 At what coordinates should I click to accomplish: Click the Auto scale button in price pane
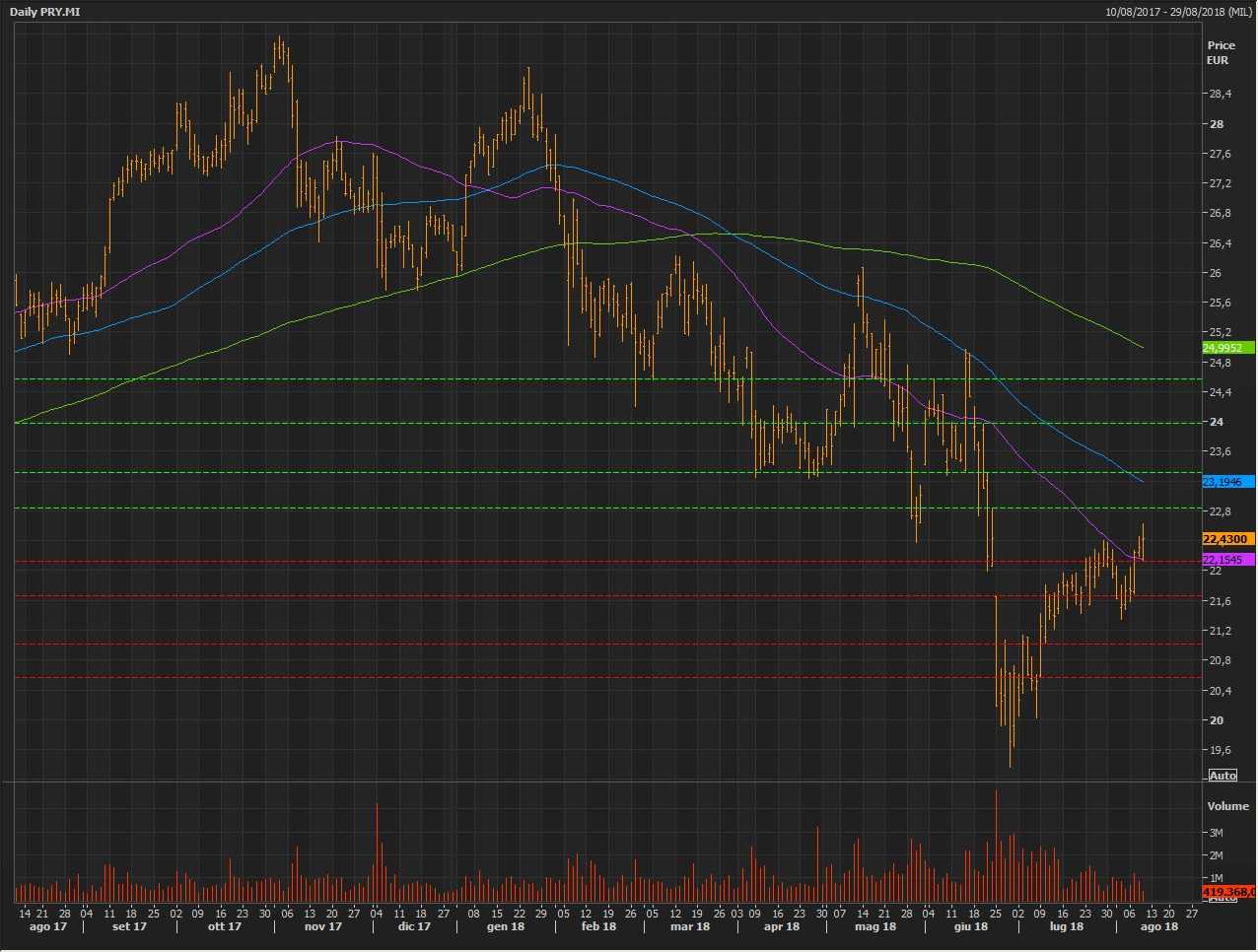point(1223,776)
